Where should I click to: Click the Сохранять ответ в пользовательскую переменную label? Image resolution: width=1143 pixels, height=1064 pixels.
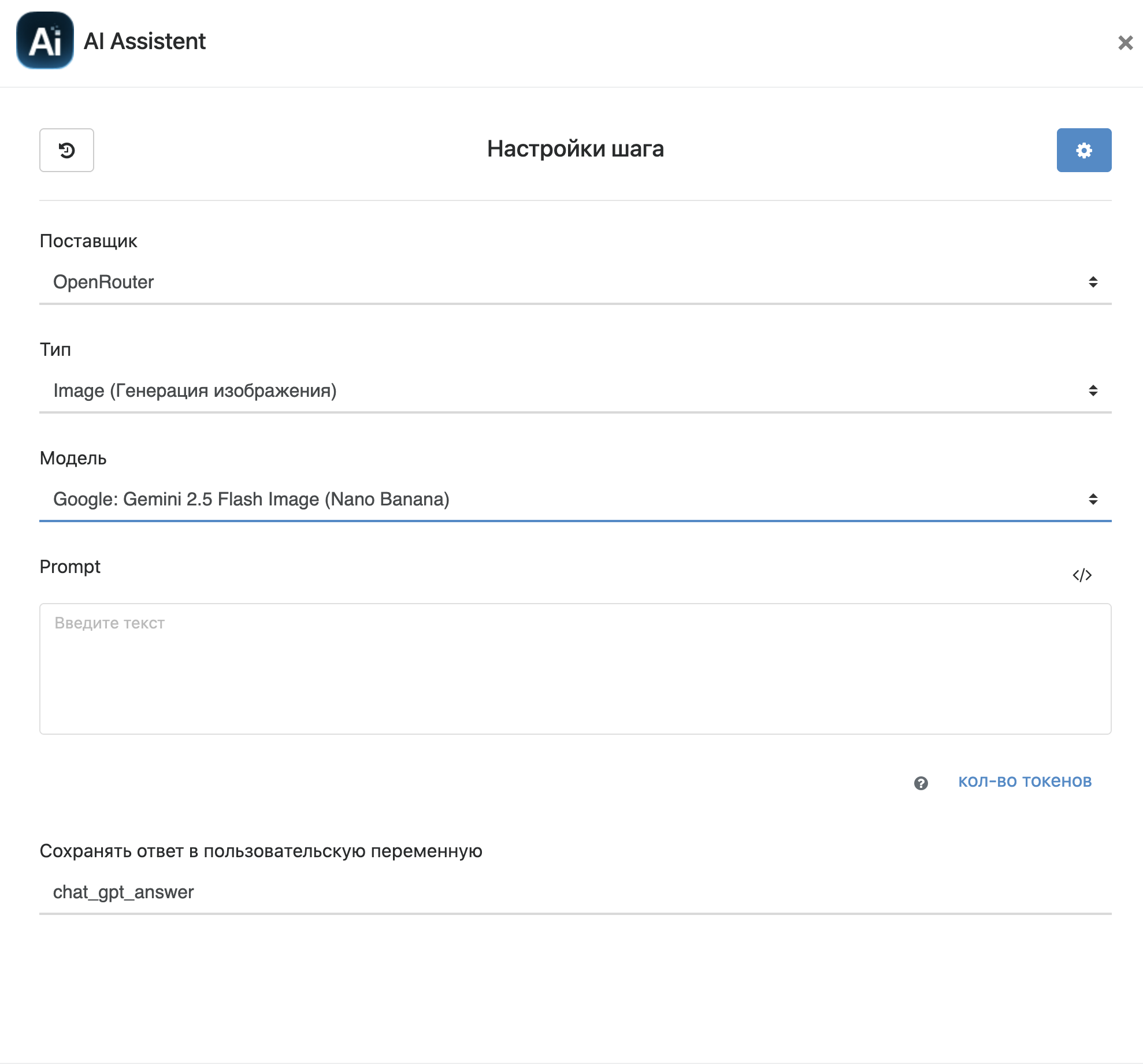pyautogui.click(x=261, y=851)
